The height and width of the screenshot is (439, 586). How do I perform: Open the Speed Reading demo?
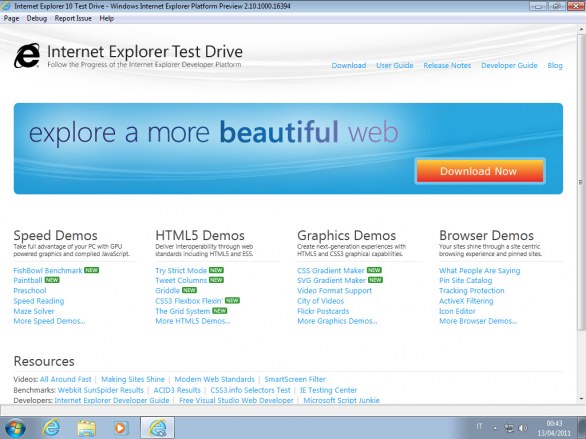click(x=39, y=301)
